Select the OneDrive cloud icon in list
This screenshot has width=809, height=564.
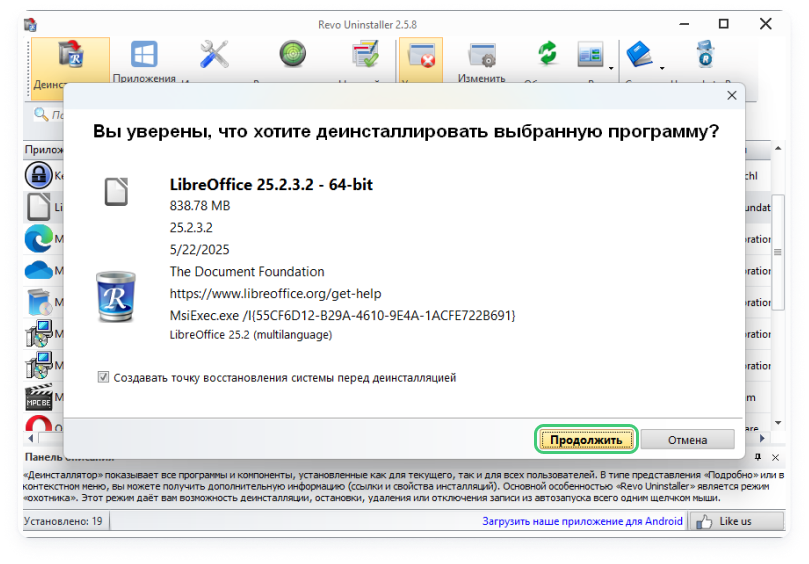[39, 270]
